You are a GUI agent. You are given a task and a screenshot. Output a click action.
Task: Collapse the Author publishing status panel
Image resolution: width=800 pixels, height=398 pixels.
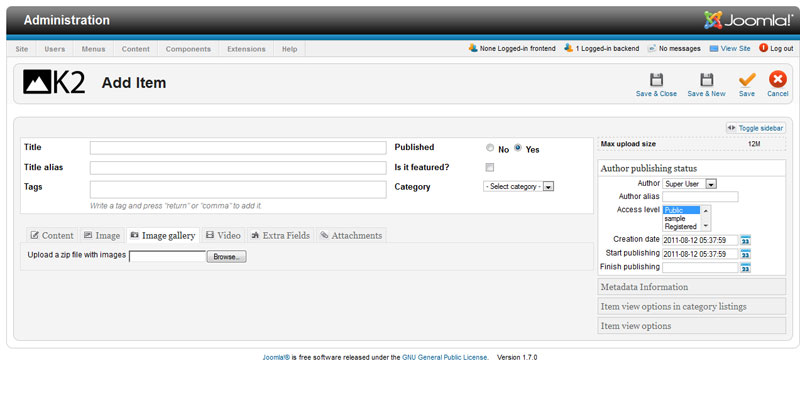pyautogui.click(x=691, y=168)
